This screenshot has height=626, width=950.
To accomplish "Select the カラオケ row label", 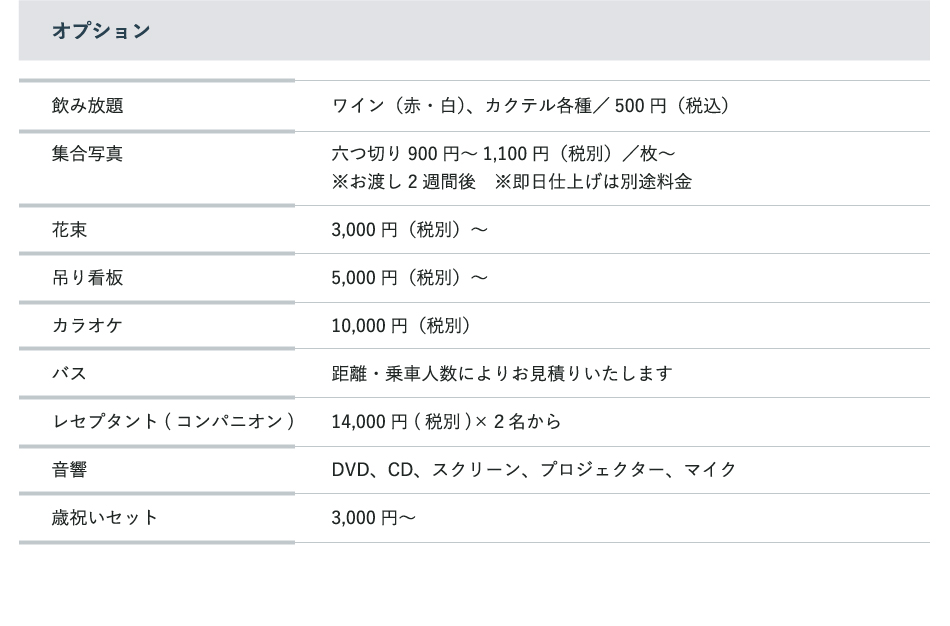I will [x=88, y=326].
